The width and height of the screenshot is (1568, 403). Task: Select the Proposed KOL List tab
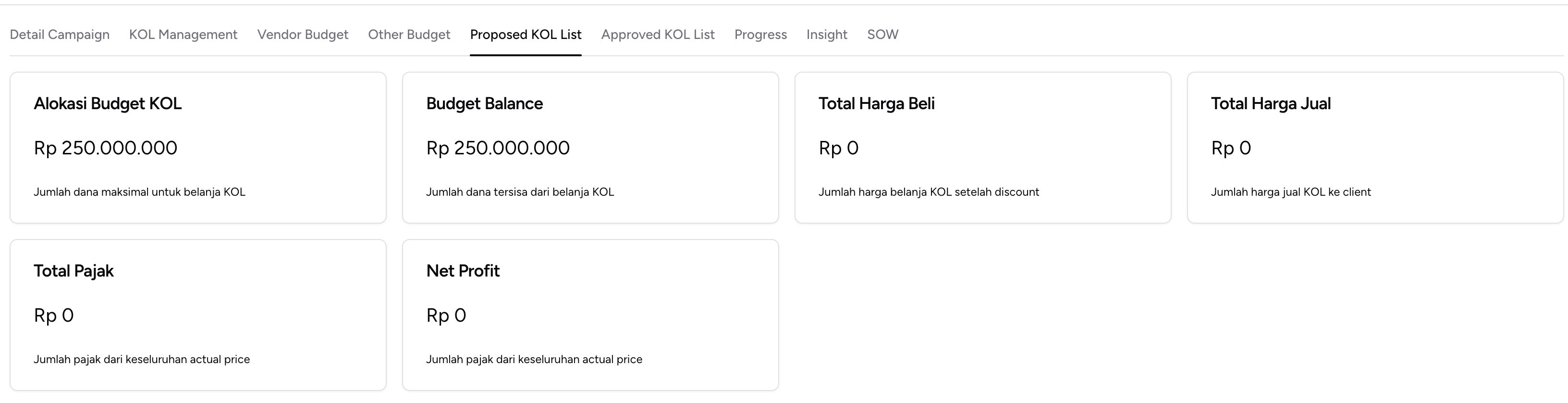pyautogui.click(x=525, y=35)
